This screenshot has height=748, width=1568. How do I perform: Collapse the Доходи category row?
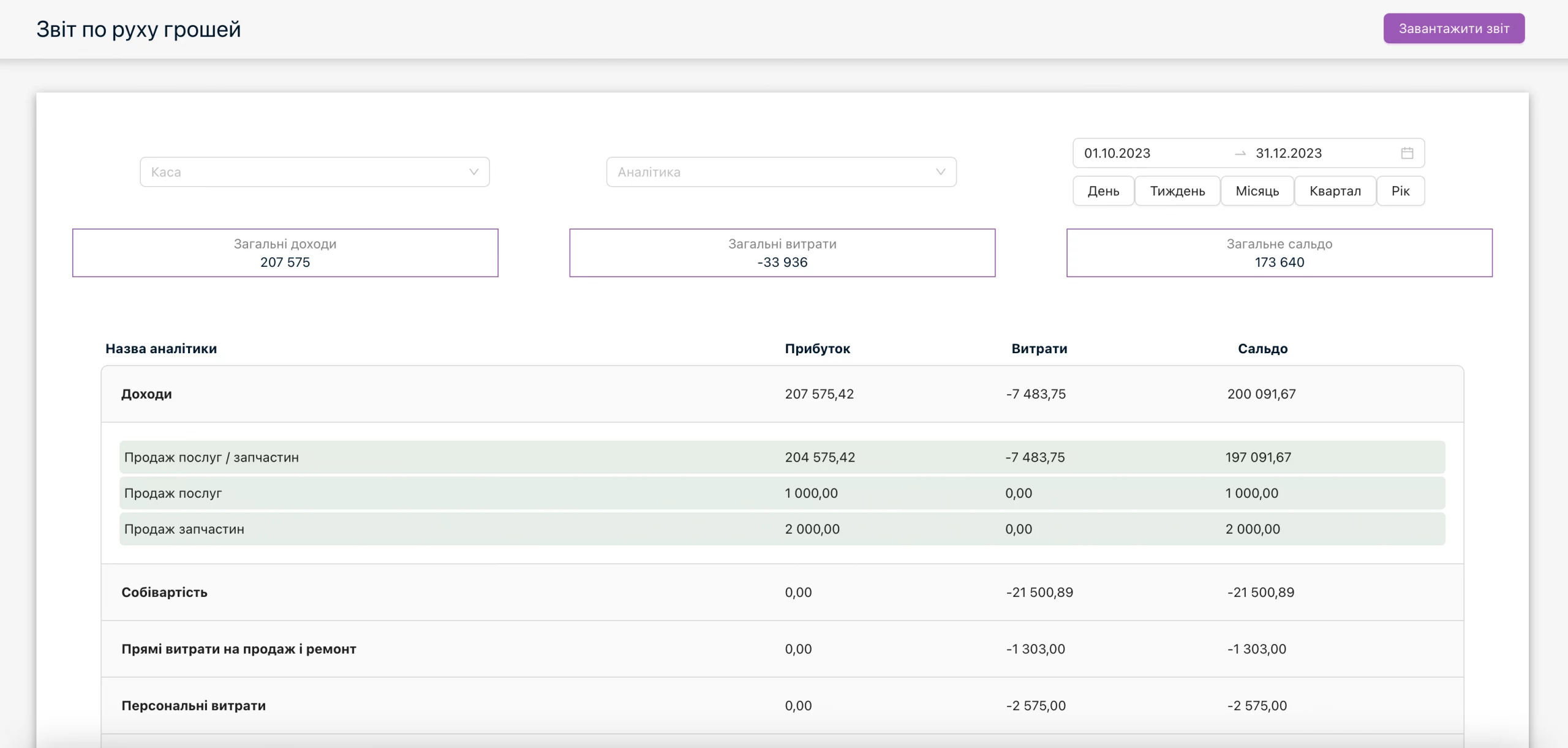coord(782,394)
